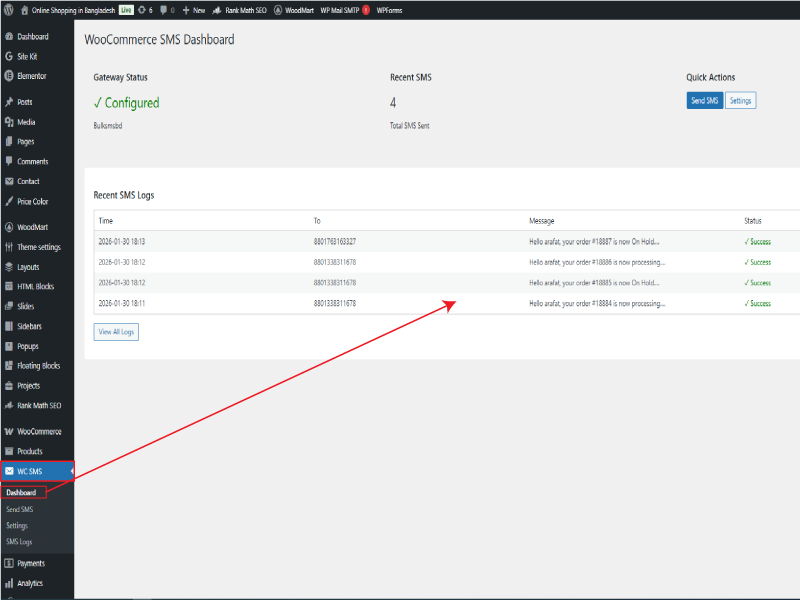The height and width of the screenshot is (600, 800).
Task: Click the View All Logs button
Action: (x=116, y=331)
